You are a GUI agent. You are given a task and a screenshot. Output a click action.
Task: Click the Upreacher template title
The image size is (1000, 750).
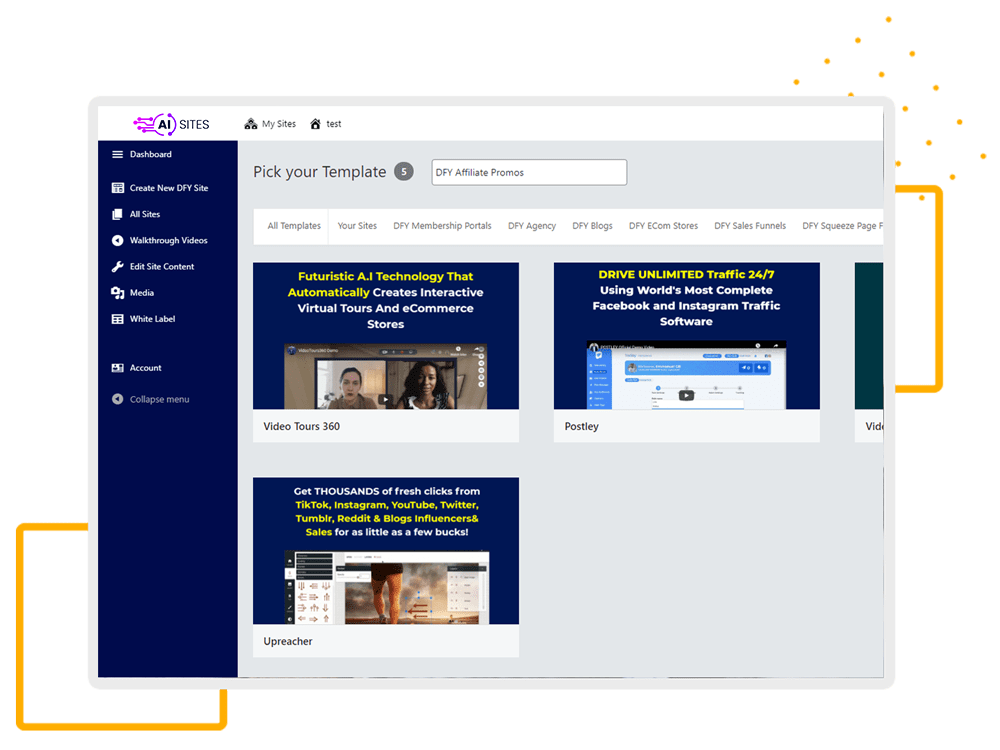click(288, 641)
